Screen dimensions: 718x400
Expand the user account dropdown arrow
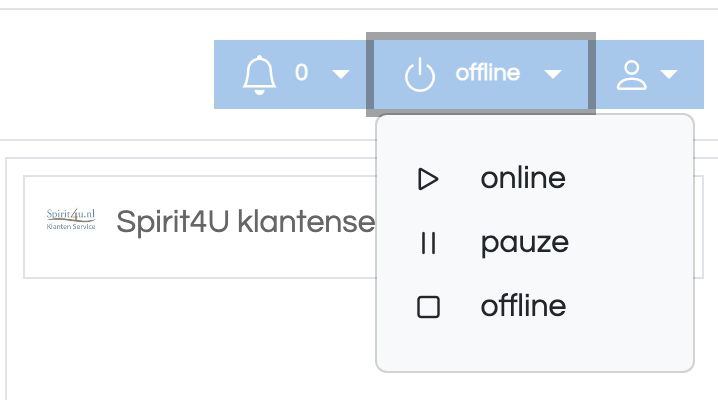(x=669, y=74)
